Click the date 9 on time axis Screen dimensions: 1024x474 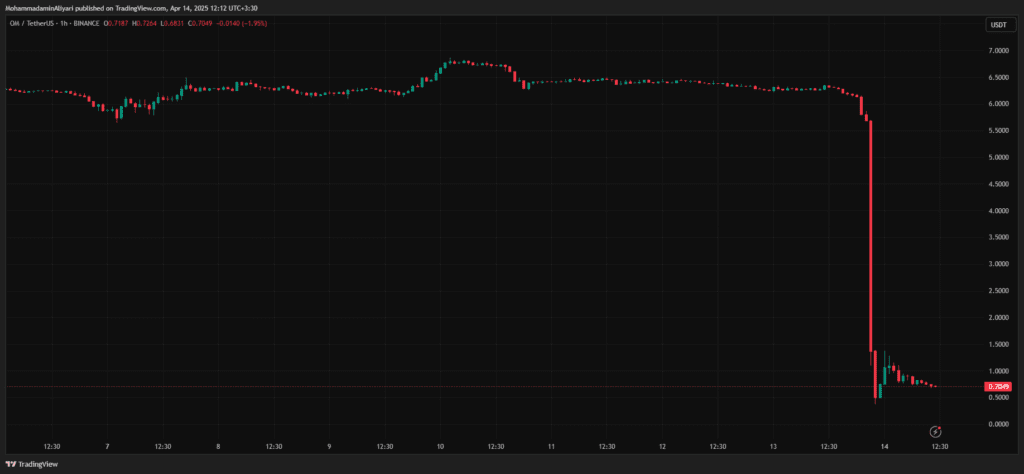[x=329, y=446]
